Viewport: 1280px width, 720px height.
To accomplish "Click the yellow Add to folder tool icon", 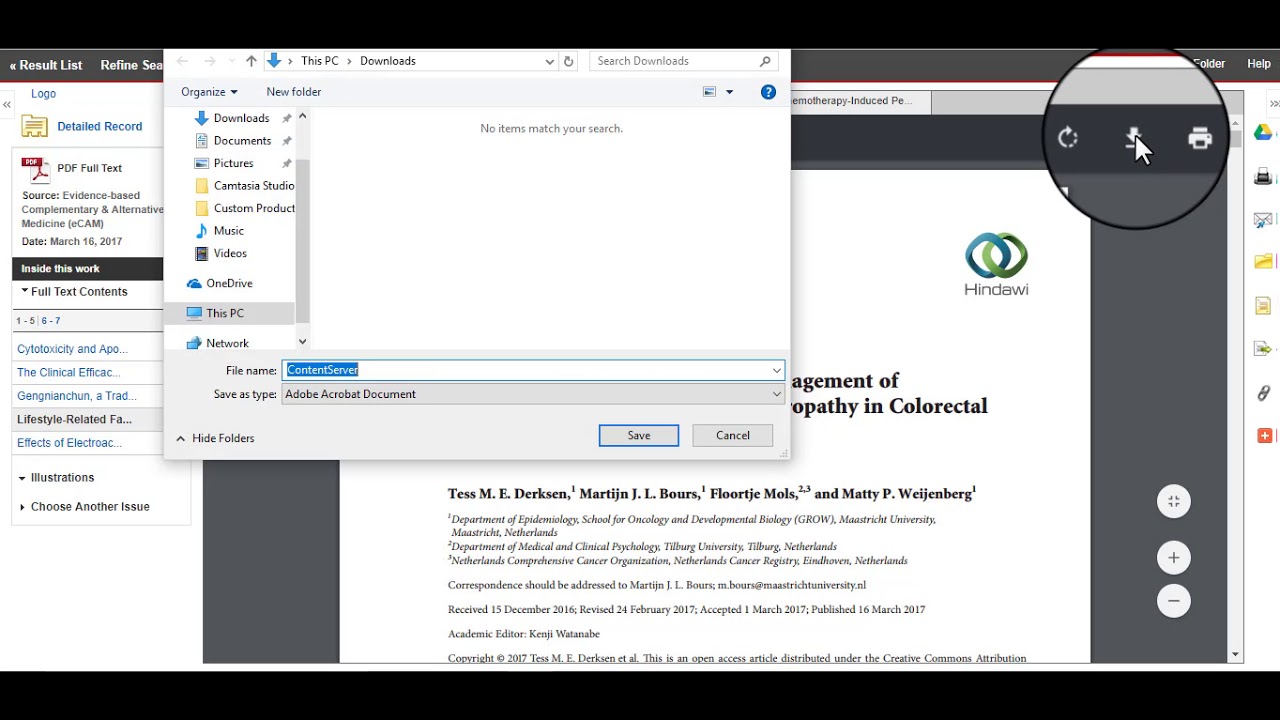I will click(1263, 262).
